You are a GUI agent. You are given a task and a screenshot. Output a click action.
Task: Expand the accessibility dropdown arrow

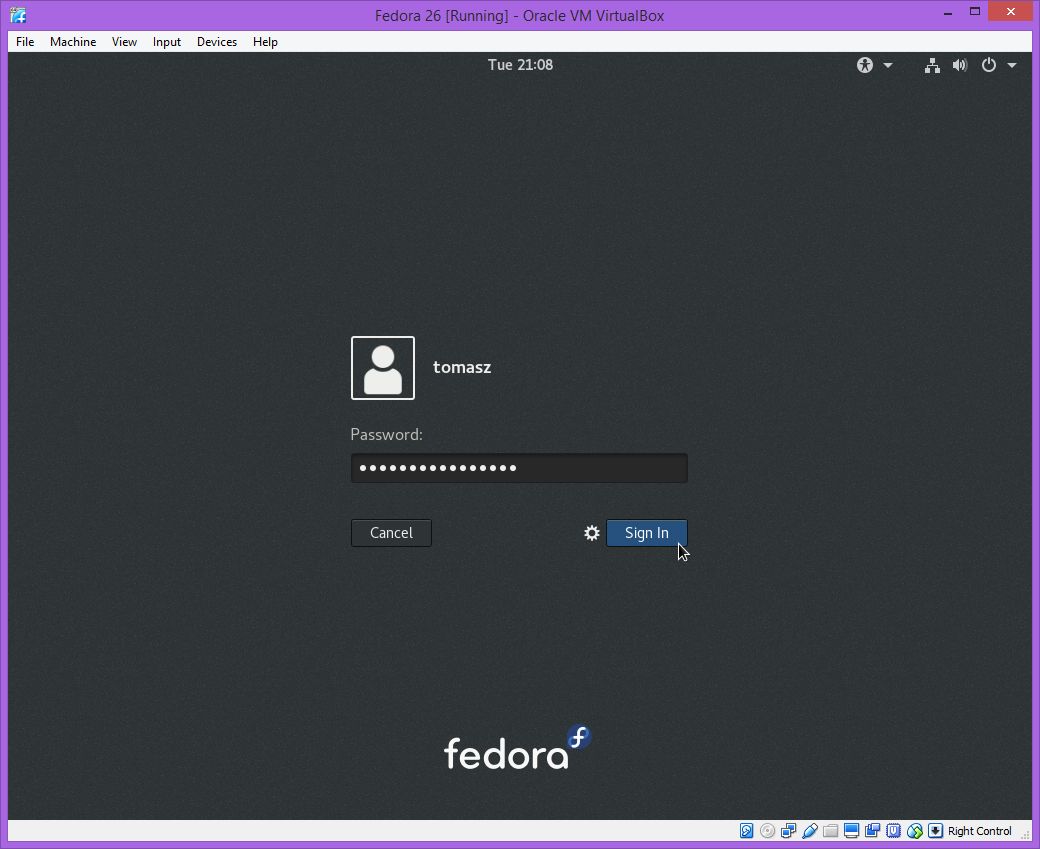click(x=888, y=65)
